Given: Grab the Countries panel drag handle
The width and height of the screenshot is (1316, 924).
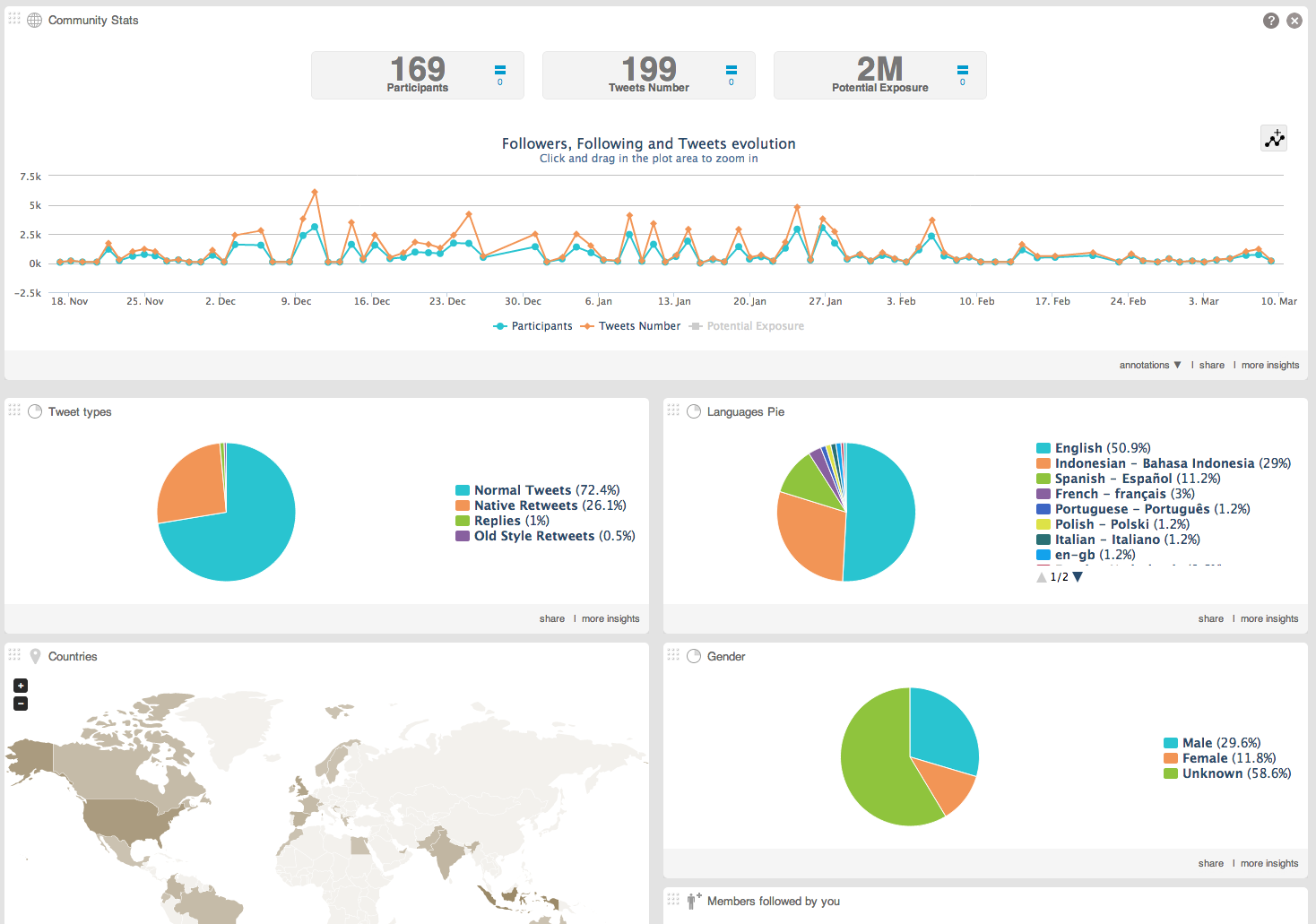Looking at the screenshot, I should pyautogui.click(x=14, y=654).
